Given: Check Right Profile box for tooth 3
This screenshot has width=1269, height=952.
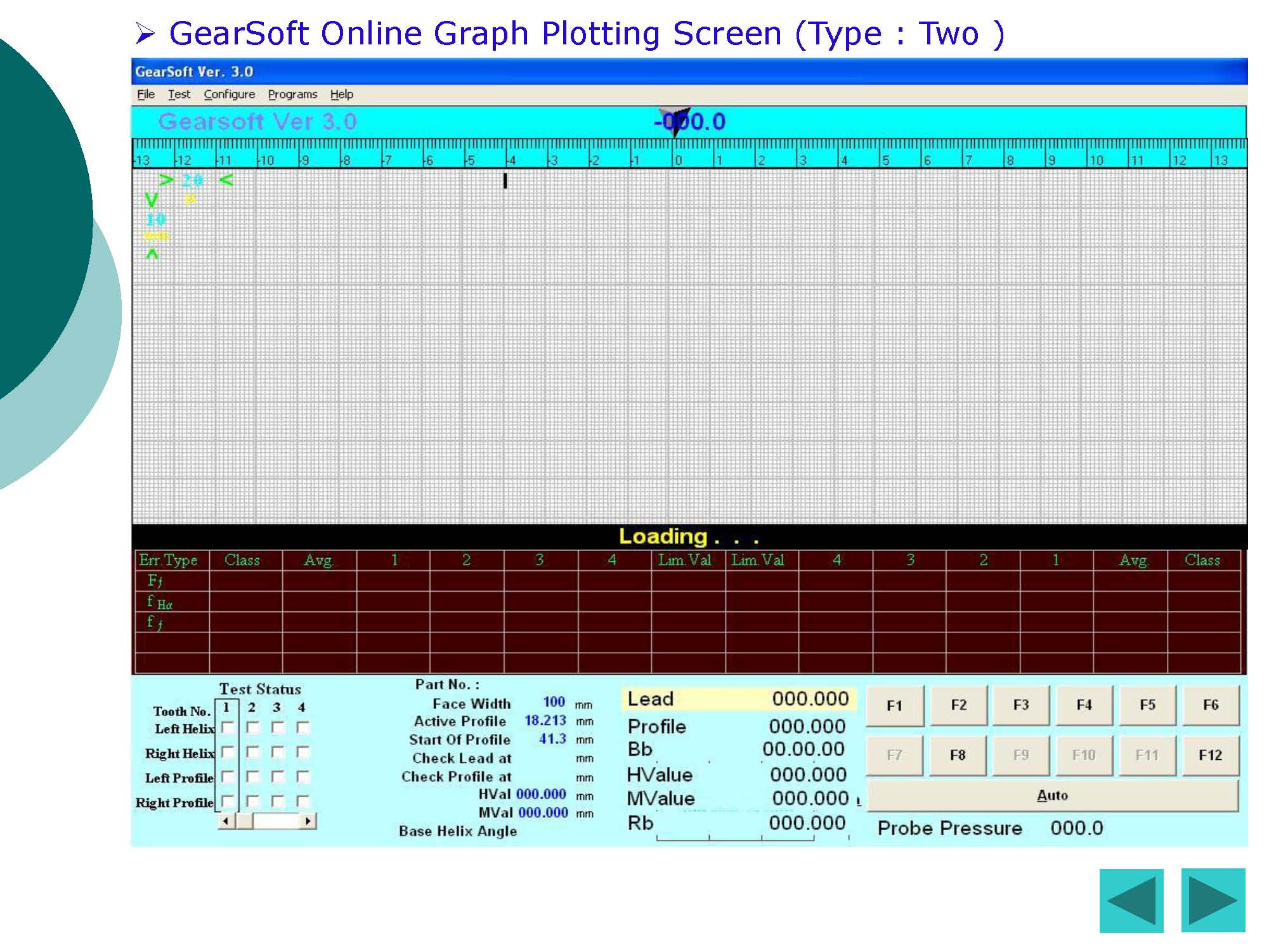Looking at the screenshot, I should pos(278,802).
